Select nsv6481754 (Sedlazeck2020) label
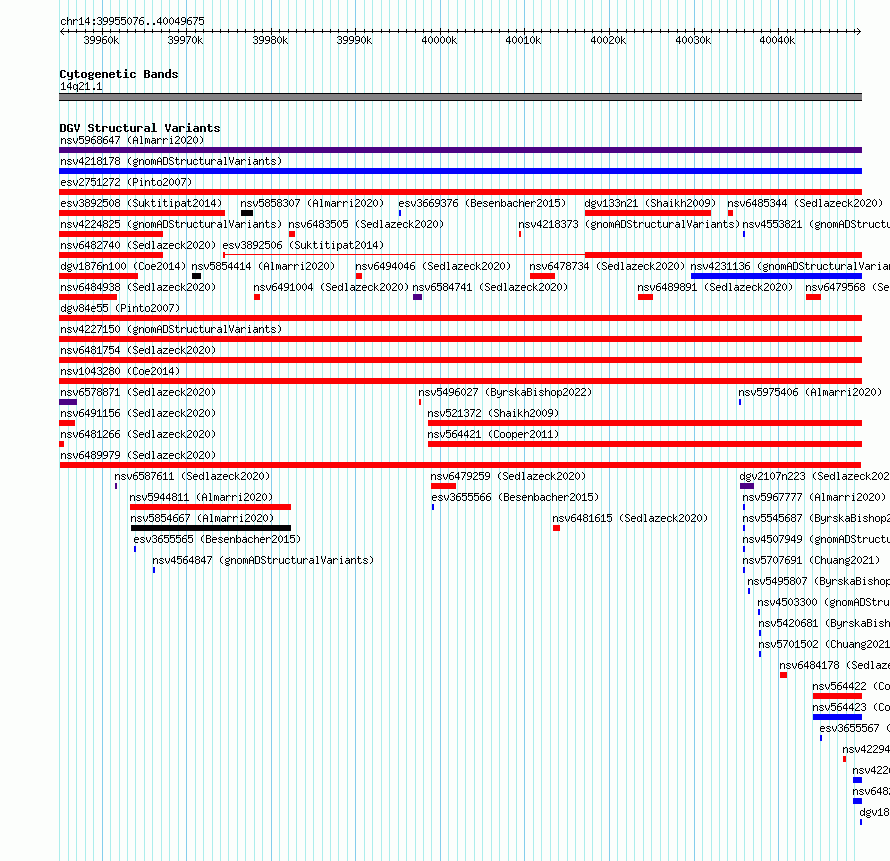The height and width of the screenshot is (861, 890). [x=138, y=350]
